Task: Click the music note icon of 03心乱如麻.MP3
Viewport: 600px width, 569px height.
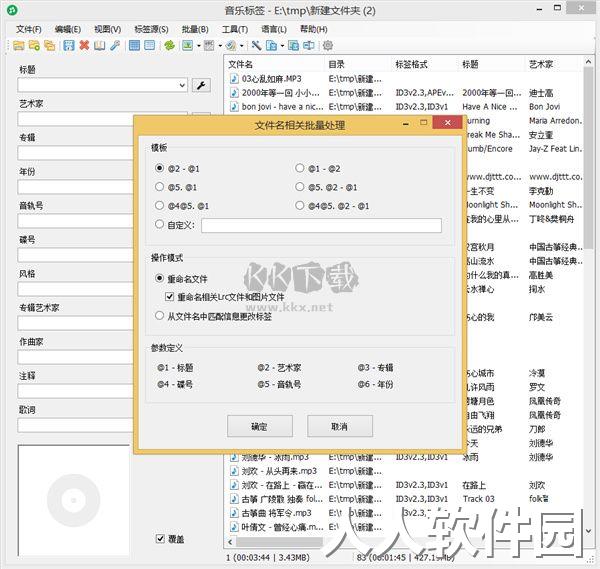Action: [234, 79]
